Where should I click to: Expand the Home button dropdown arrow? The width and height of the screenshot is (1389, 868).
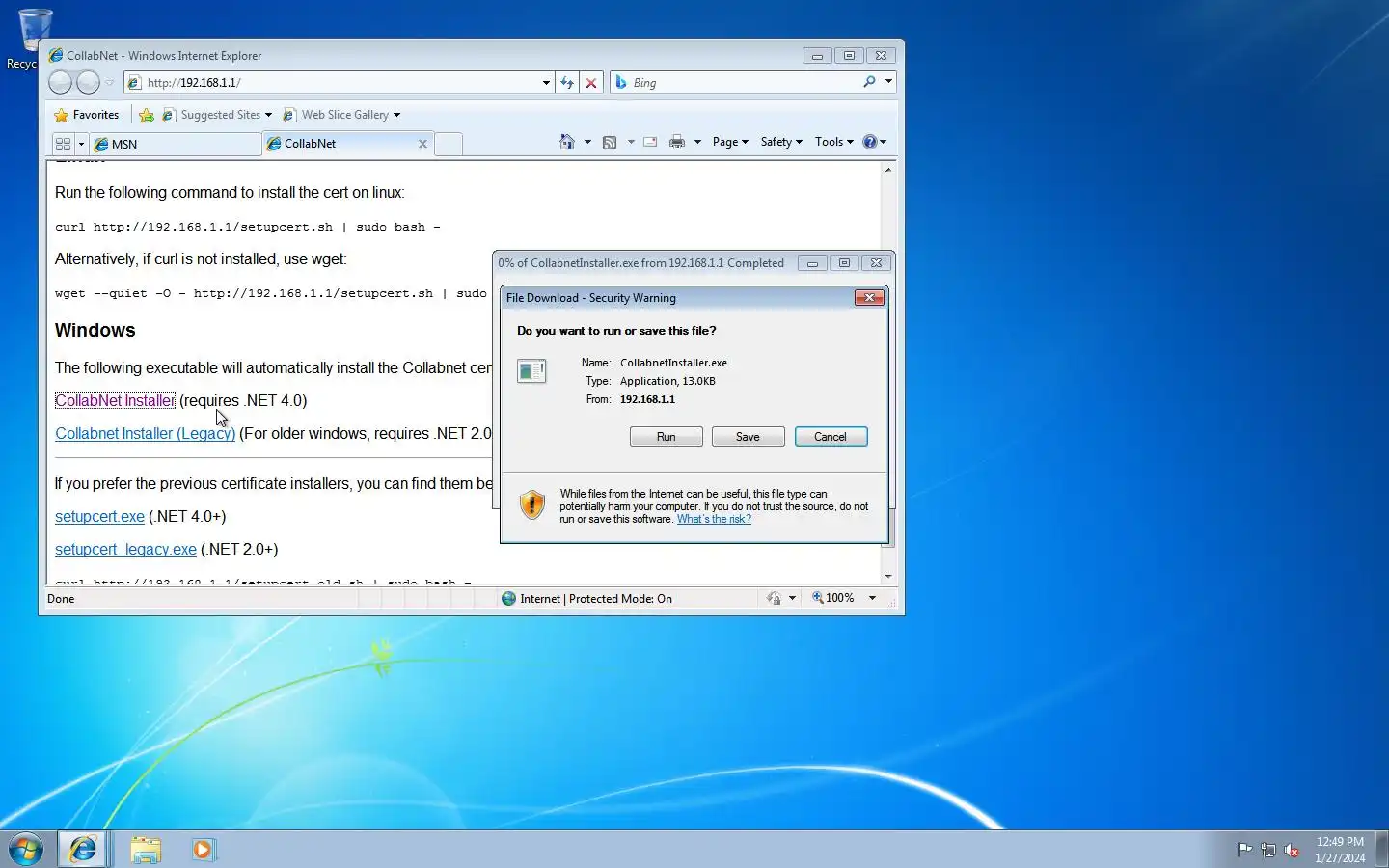pyautogui.click(x=587, y=142)
